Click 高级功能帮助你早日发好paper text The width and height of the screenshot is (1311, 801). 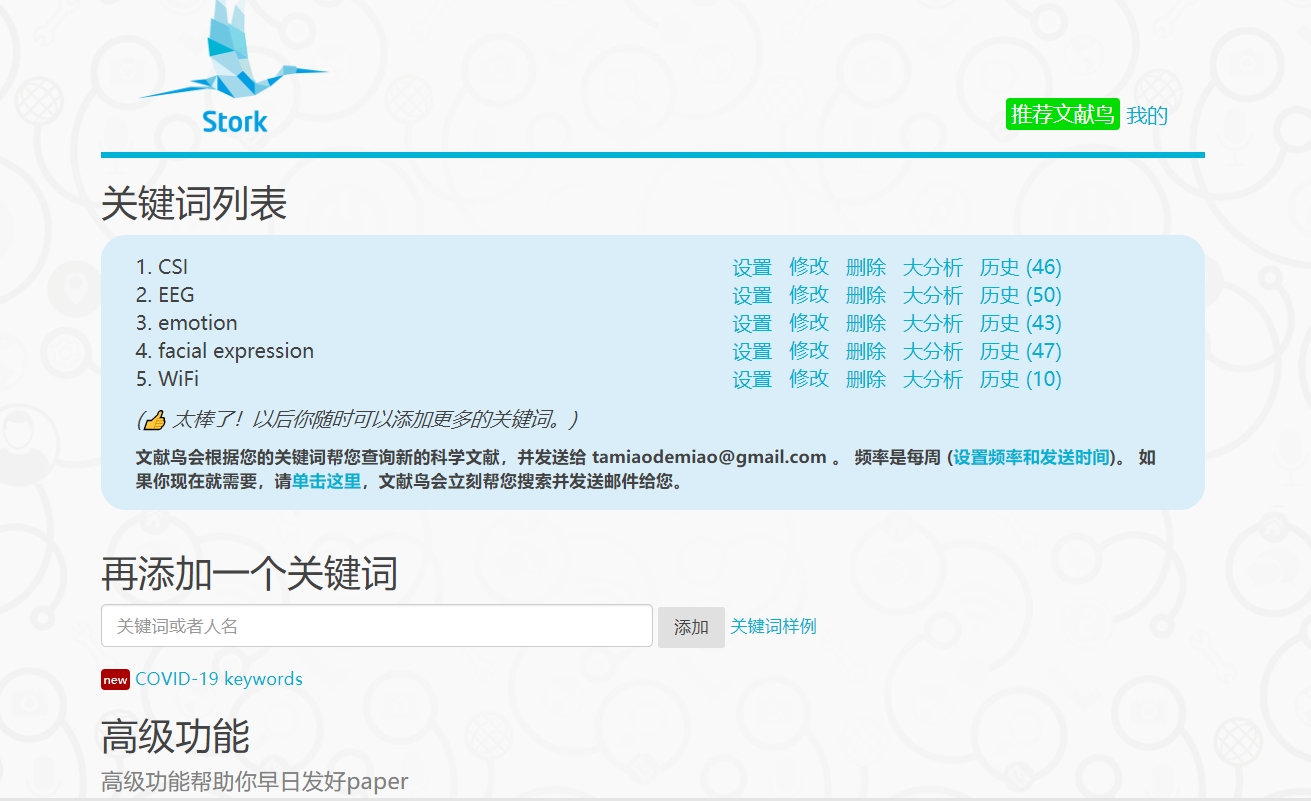pyautogui.click(x=255, y=782)
